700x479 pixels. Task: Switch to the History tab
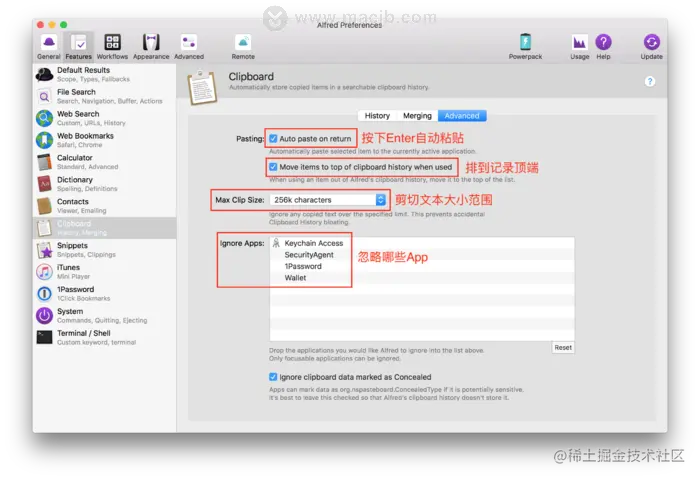pos(377,116)
